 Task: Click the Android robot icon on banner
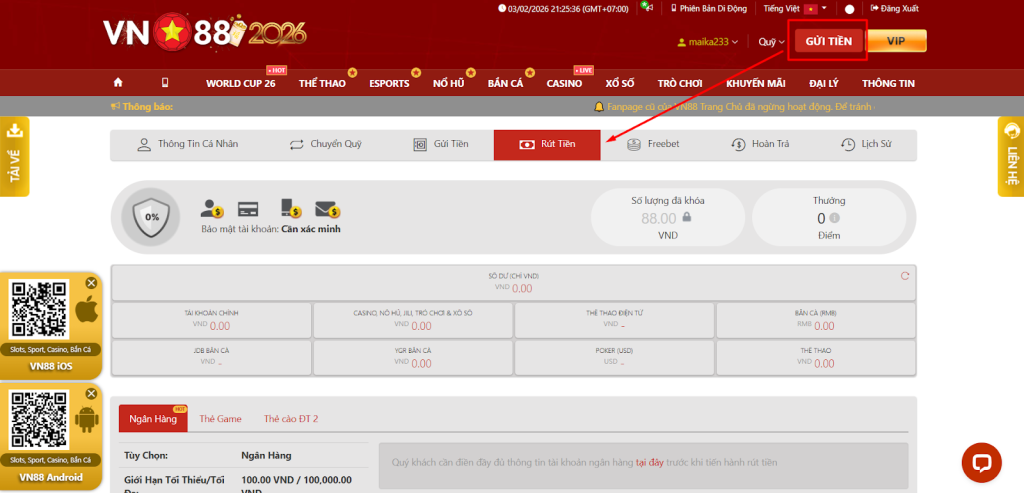[86, 420]
